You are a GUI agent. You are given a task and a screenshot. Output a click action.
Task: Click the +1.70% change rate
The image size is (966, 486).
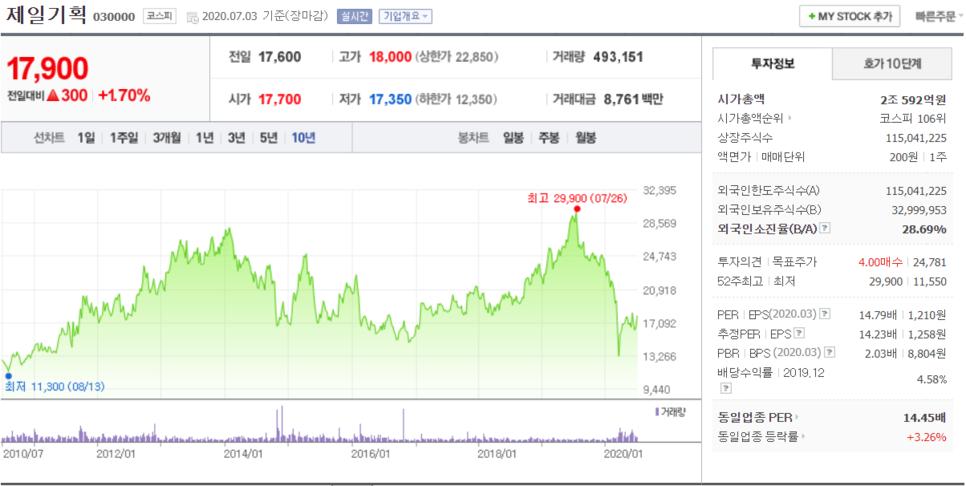pos(124,95)
